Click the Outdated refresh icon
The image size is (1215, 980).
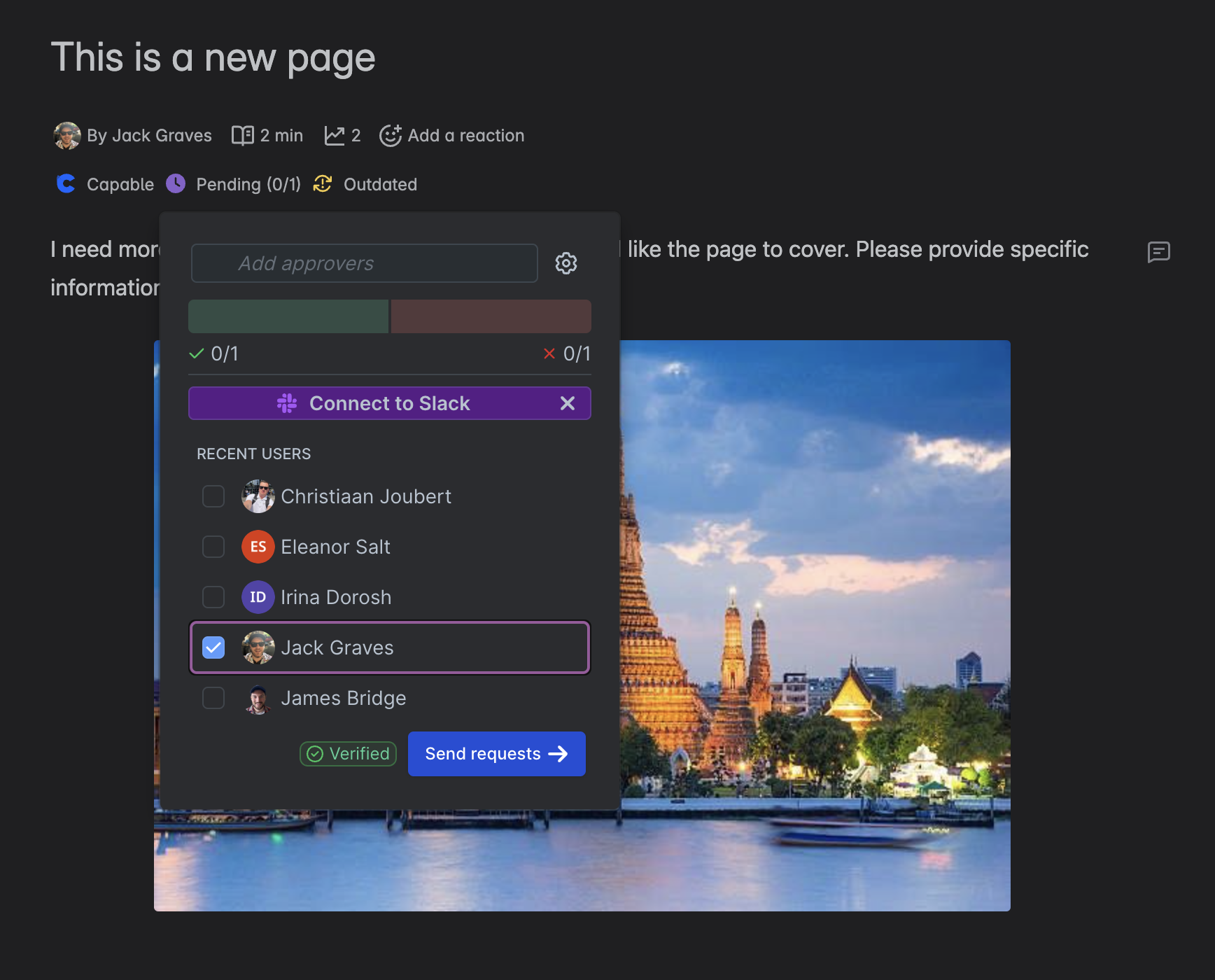[323, 184]
